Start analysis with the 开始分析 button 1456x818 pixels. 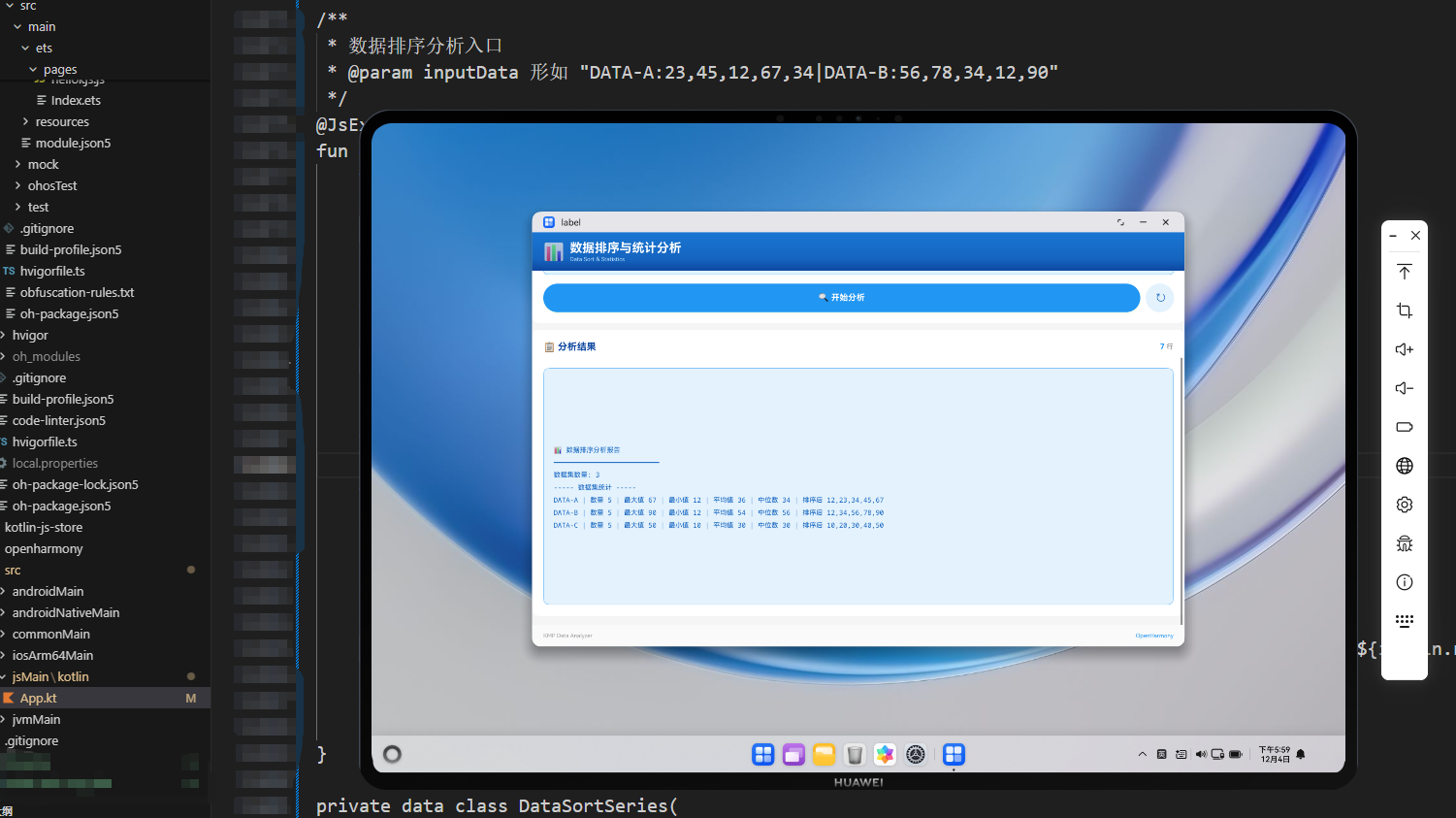[841, 298]
